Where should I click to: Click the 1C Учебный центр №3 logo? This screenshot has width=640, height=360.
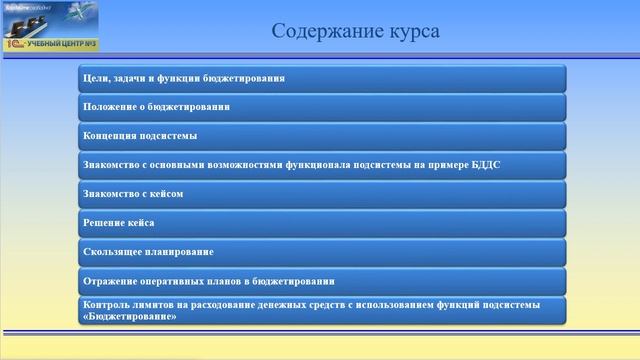(x=51, y=26)
